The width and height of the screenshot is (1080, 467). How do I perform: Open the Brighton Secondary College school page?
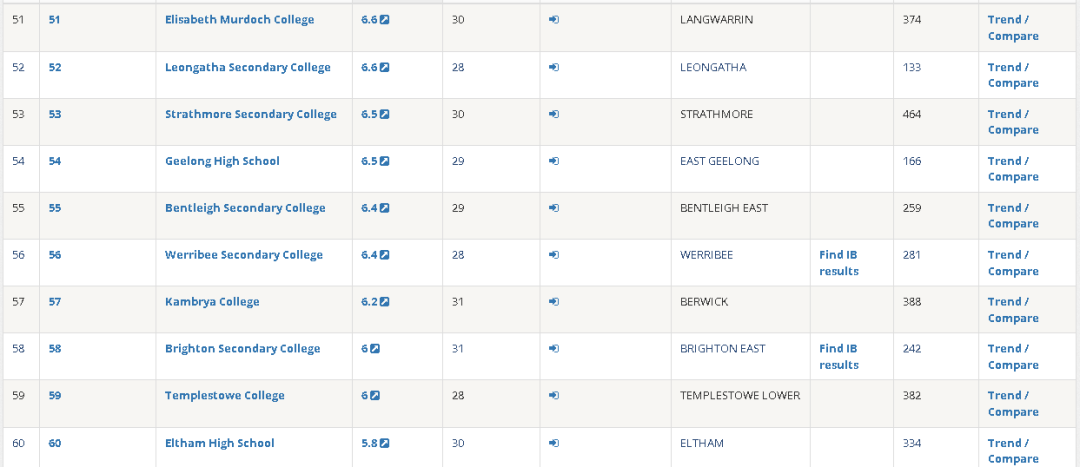click(x=242, y=349)
